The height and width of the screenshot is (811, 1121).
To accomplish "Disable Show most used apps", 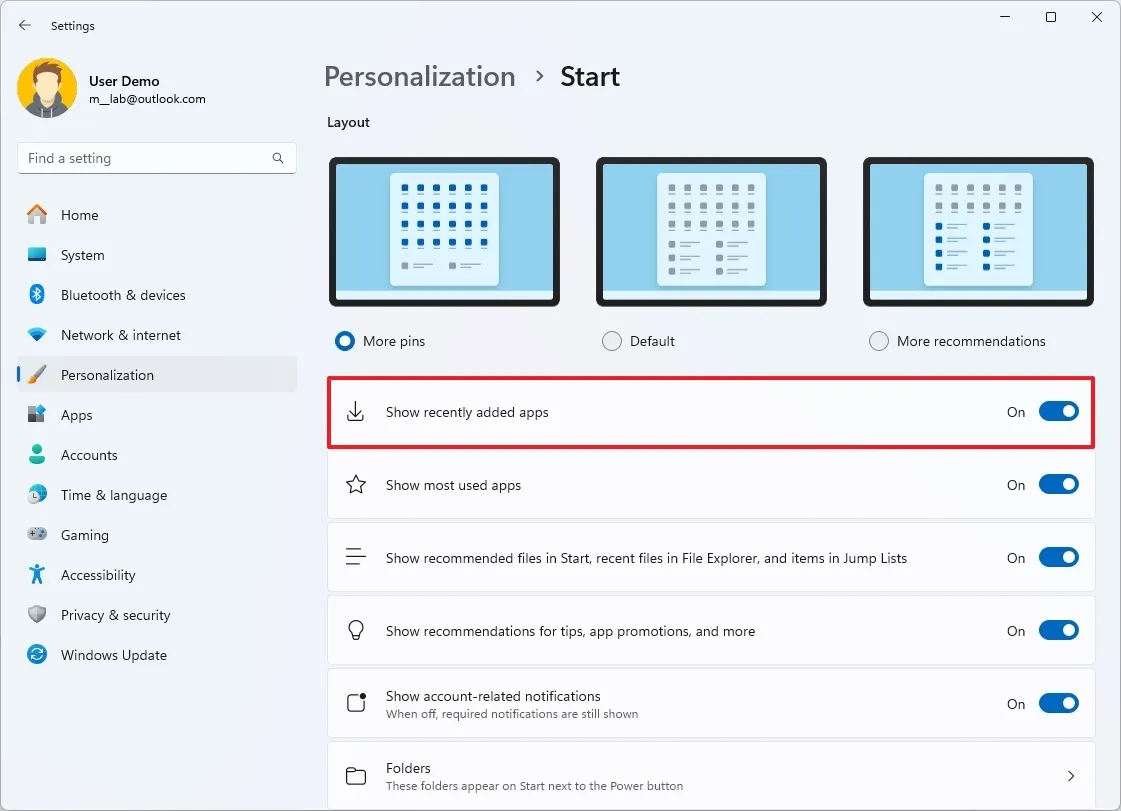I will (x=1058, y=484).
